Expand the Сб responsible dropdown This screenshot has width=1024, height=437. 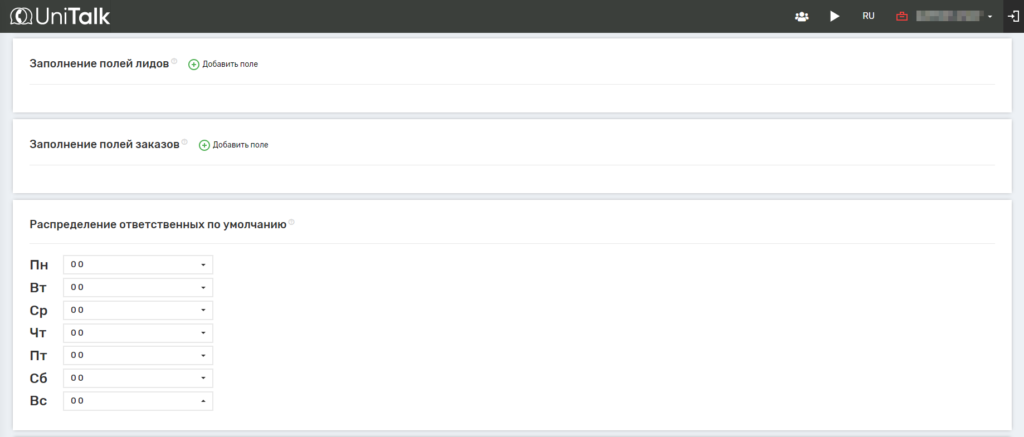(138, 378)
